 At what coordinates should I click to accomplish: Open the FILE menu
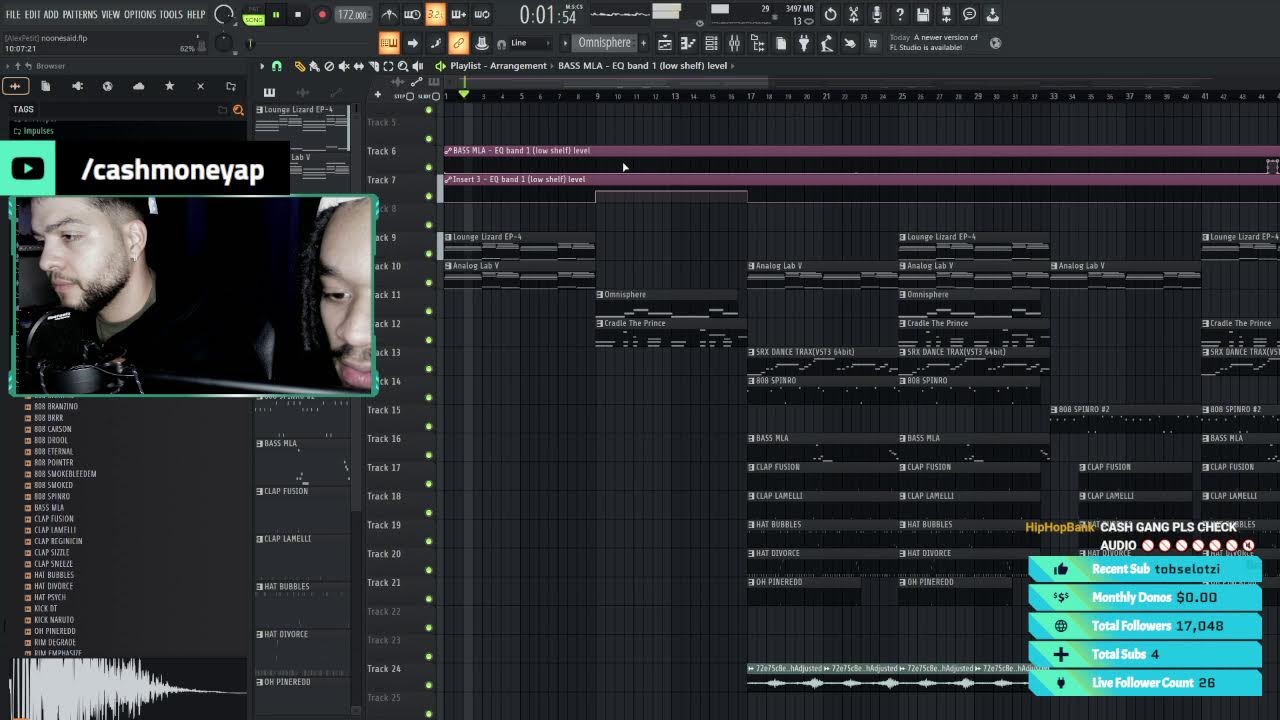click(13, 15)
